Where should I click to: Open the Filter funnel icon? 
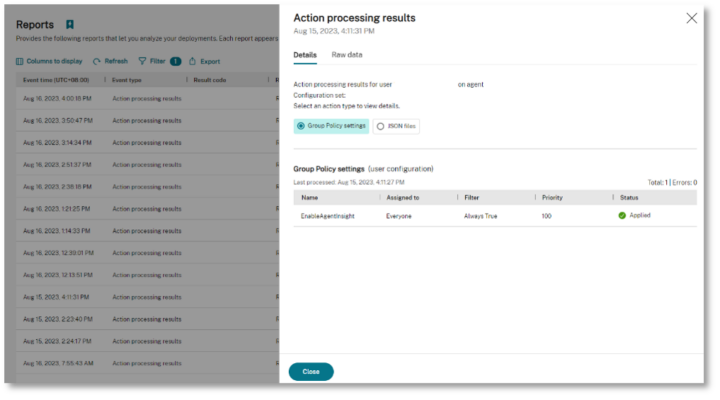pos(142,61)
